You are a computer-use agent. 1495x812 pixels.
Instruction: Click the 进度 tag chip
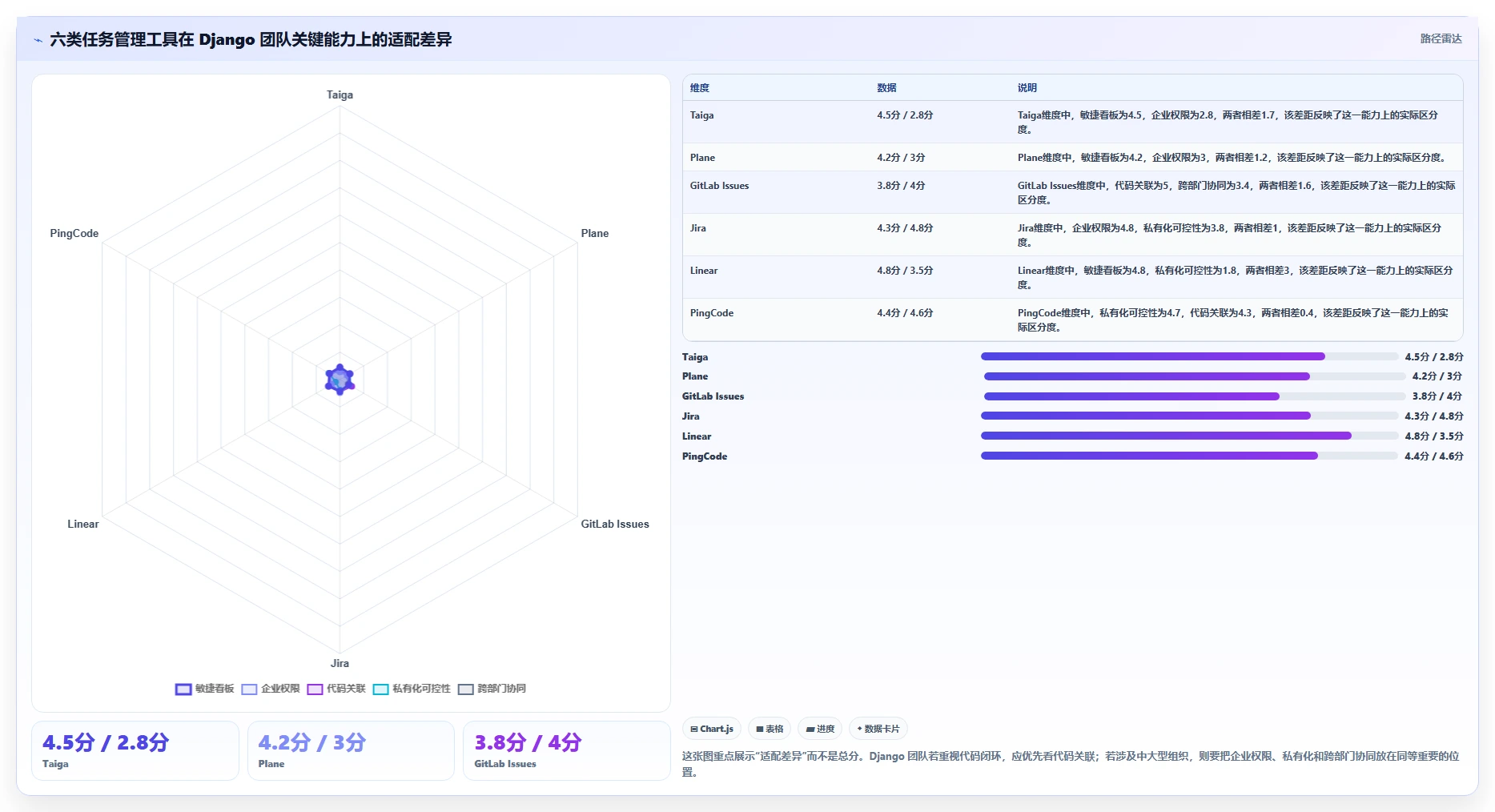pos(820,729)
